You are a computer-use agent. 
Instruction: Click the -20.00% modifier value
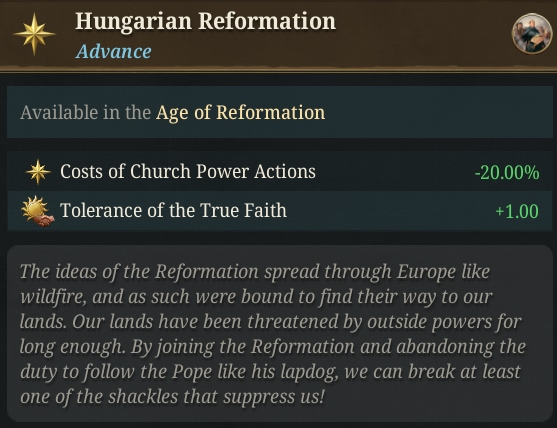point(507,173)
